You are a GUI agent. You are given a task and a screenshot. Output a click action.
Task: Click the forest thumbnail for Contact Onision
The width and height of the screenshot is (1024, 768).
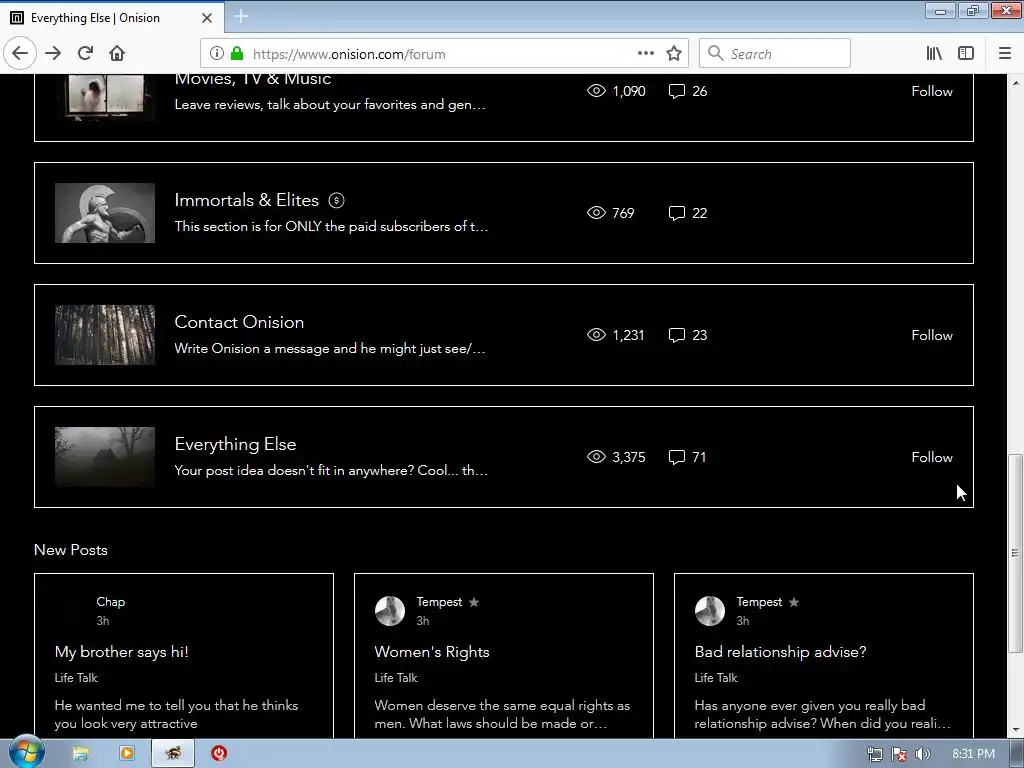(x=105, y=335)
